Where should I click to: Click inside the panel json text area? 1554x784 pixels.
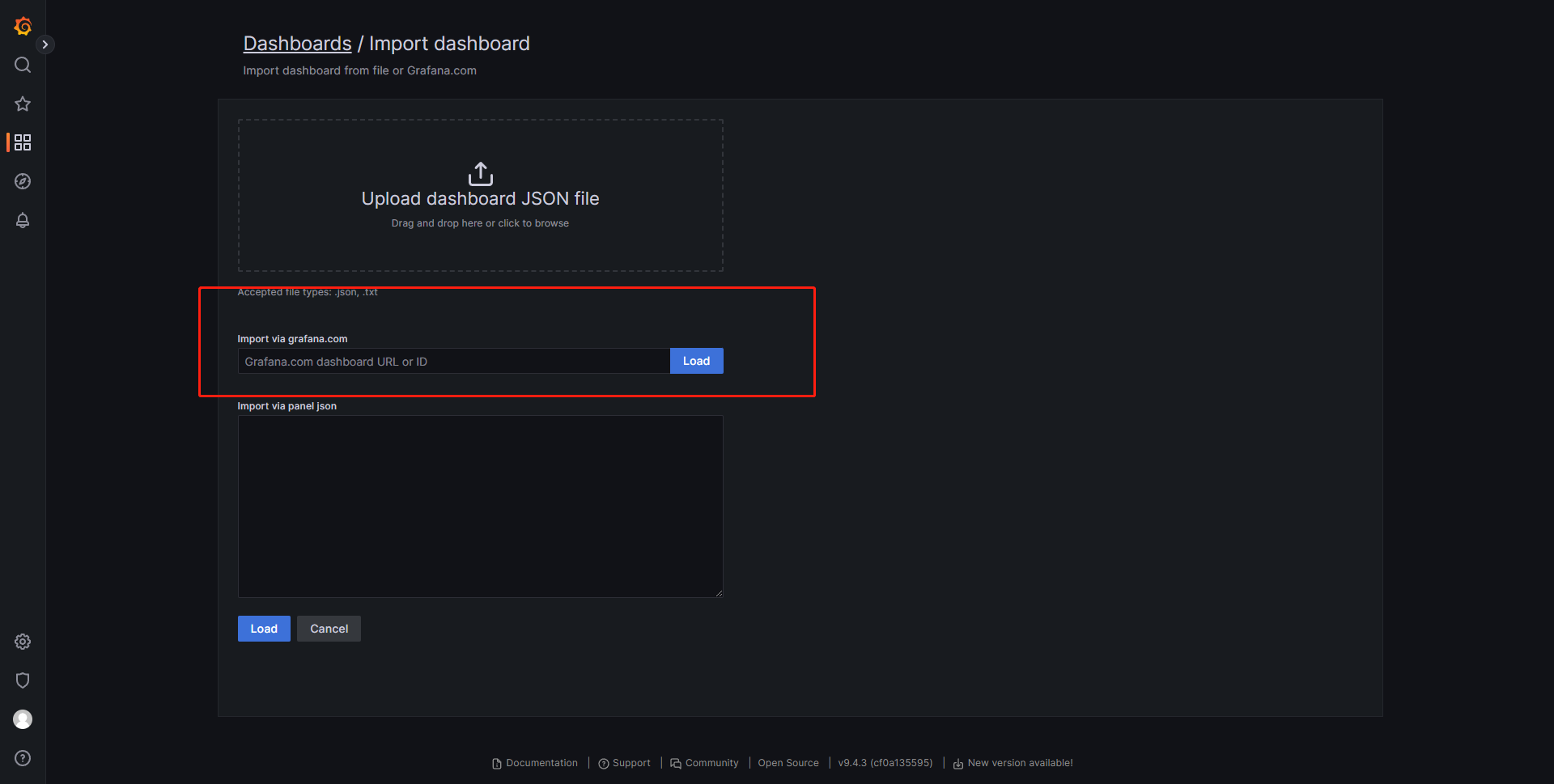[x=480, y=506]
